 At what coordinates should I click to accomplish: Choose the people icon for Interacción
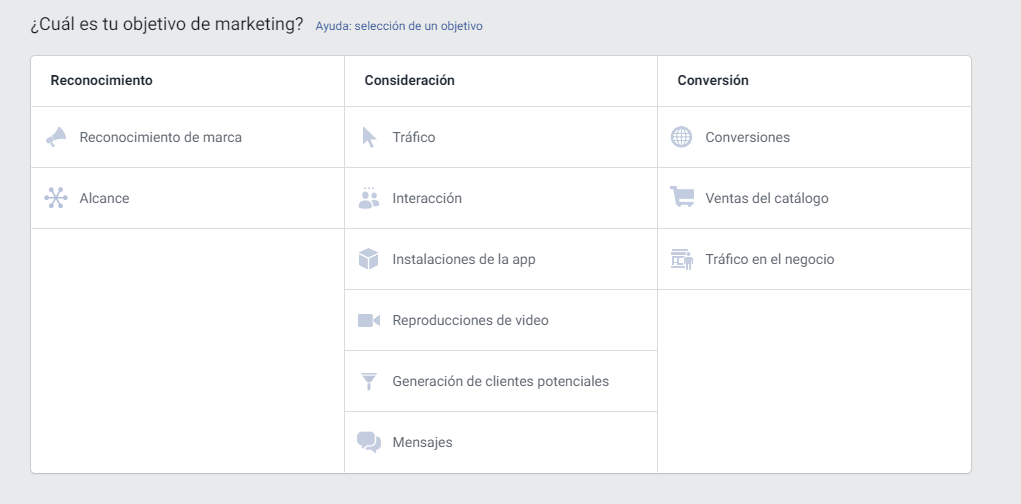pyautogui.click(x=369, y=198)
